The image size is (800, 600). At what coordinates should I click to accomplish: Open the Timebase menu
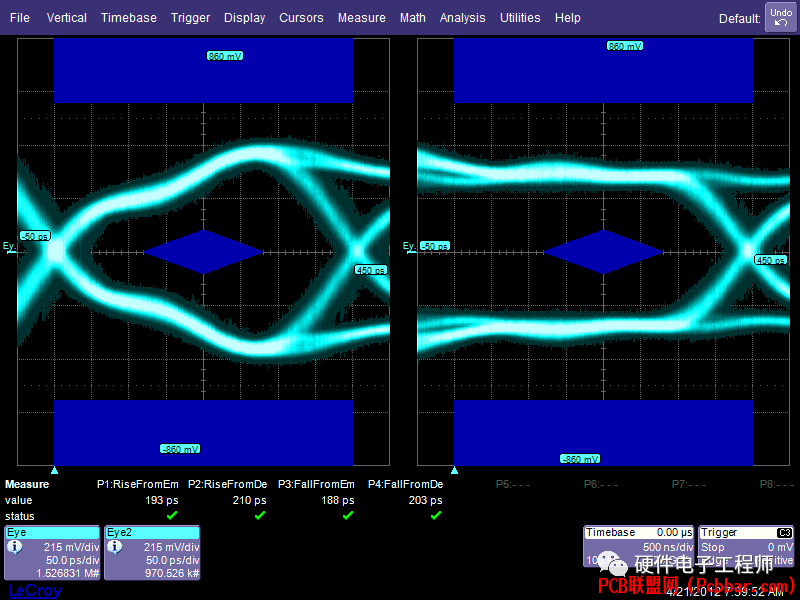click(x=129, y=18)
